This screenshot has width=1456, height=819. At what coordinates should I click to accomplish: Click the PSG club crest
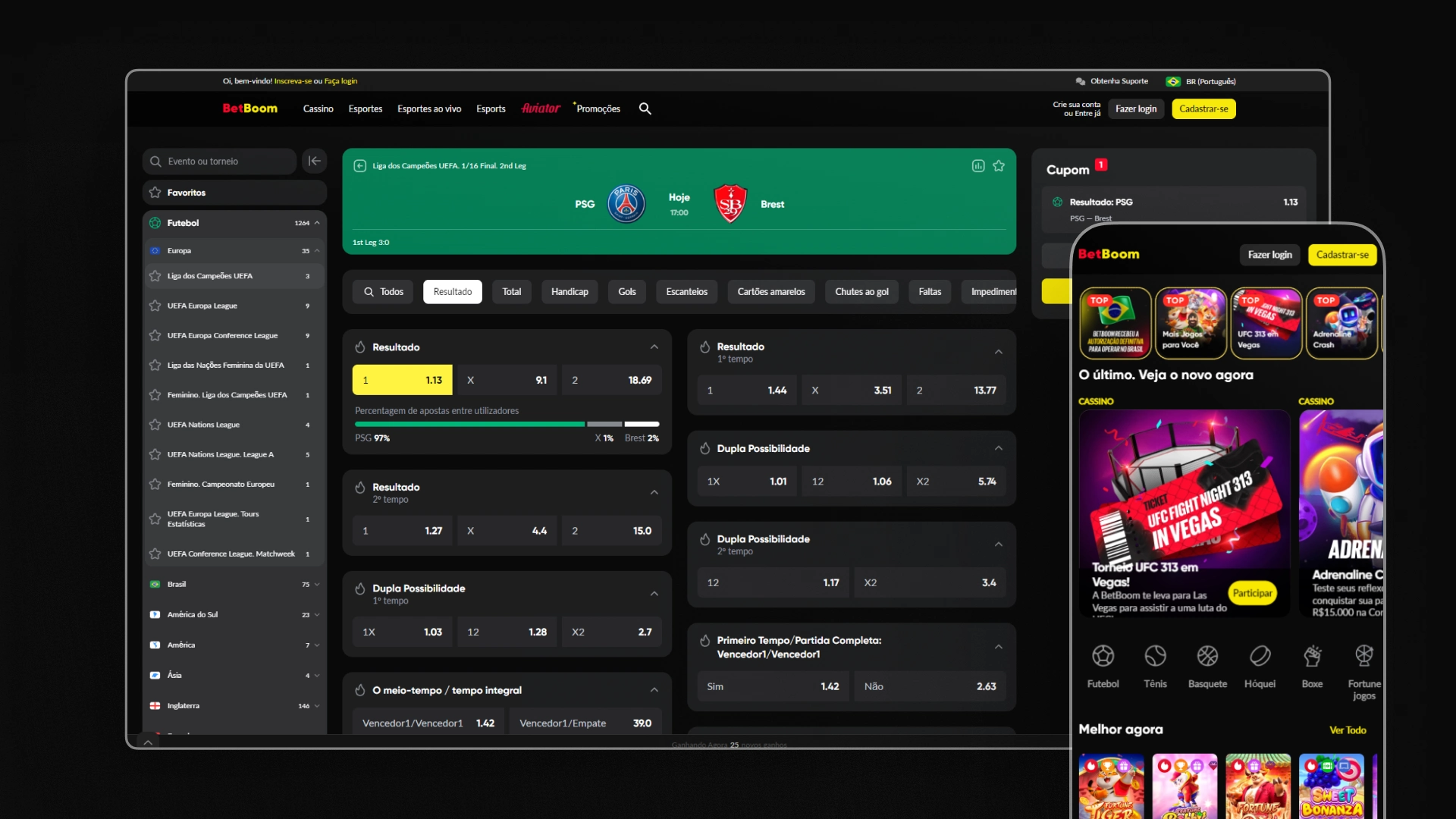[626, 203]
